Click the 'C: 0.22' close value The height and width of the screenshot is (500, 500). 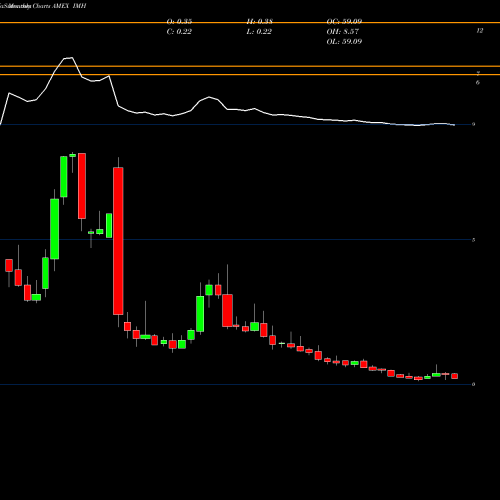pyautogui.click(x=179, y=32)
